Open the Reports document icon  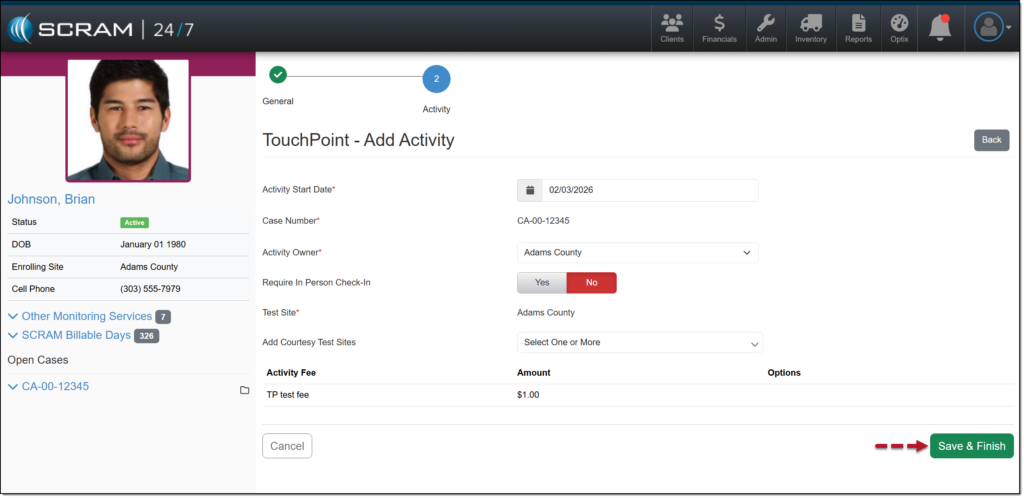click(857, 28)
